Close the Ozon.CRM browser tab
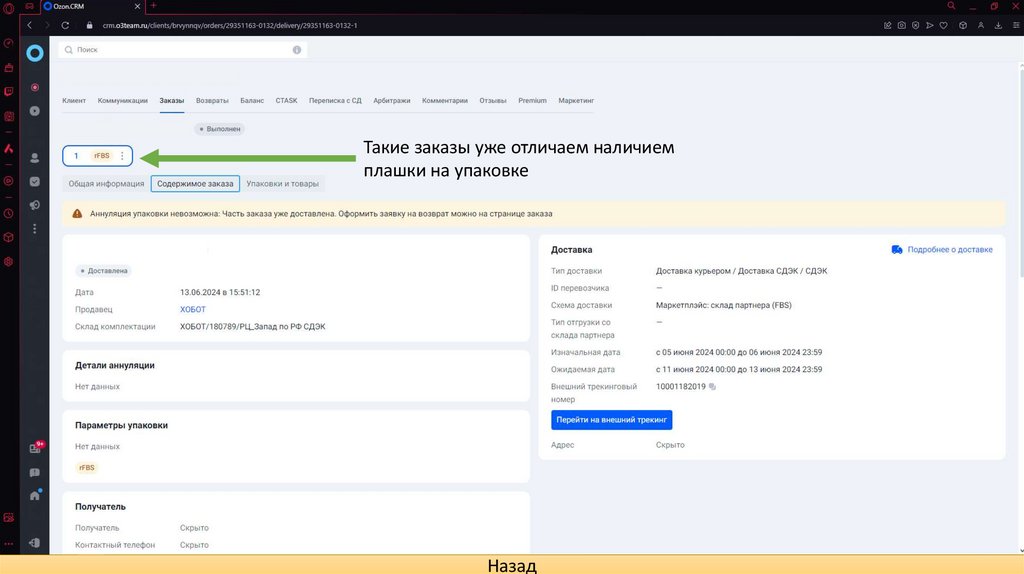Image resolution: width=1024 pixels, height=574 pixels. (137, 6)
